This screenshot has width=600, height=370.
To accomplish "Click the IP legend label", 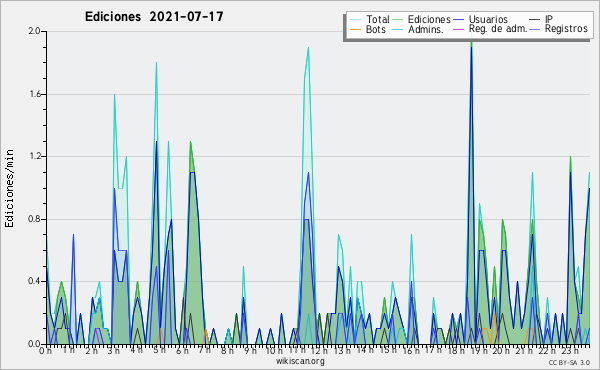I will pos(549,19).
